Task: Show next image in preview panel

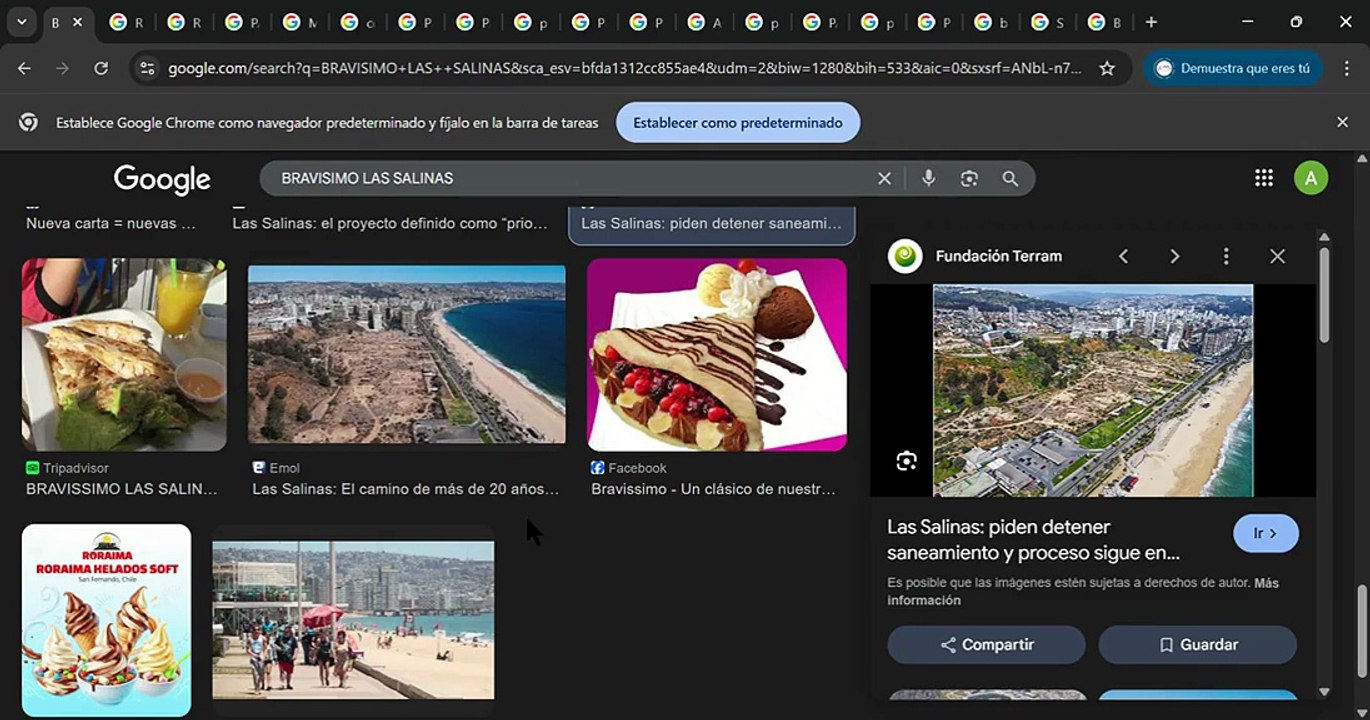Action: click(1175, 256)
